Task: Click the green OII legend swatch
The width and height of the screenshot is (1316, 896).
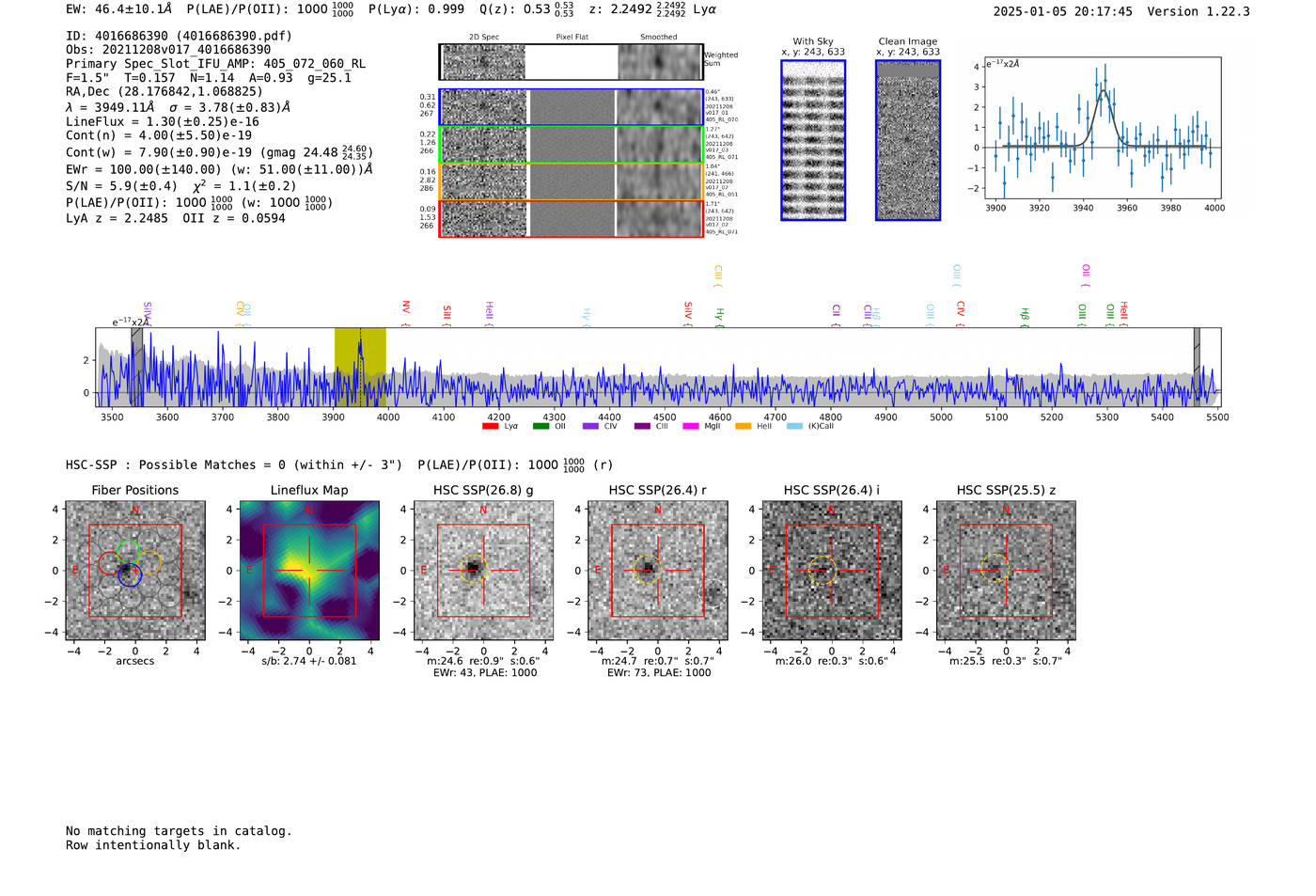Action: pyautogui.click(x=540, y=426)
